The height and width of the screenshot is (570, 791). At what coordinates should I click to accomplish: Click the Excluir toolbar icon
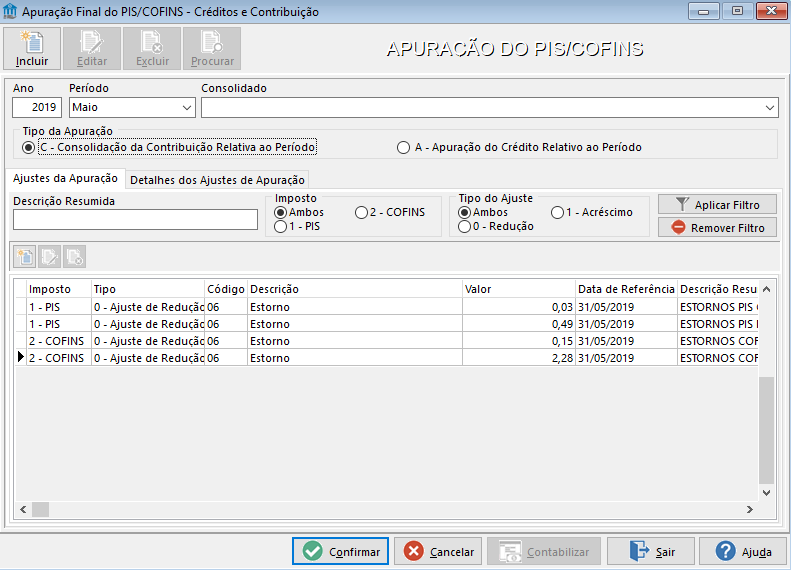click(x=152, y=48)
